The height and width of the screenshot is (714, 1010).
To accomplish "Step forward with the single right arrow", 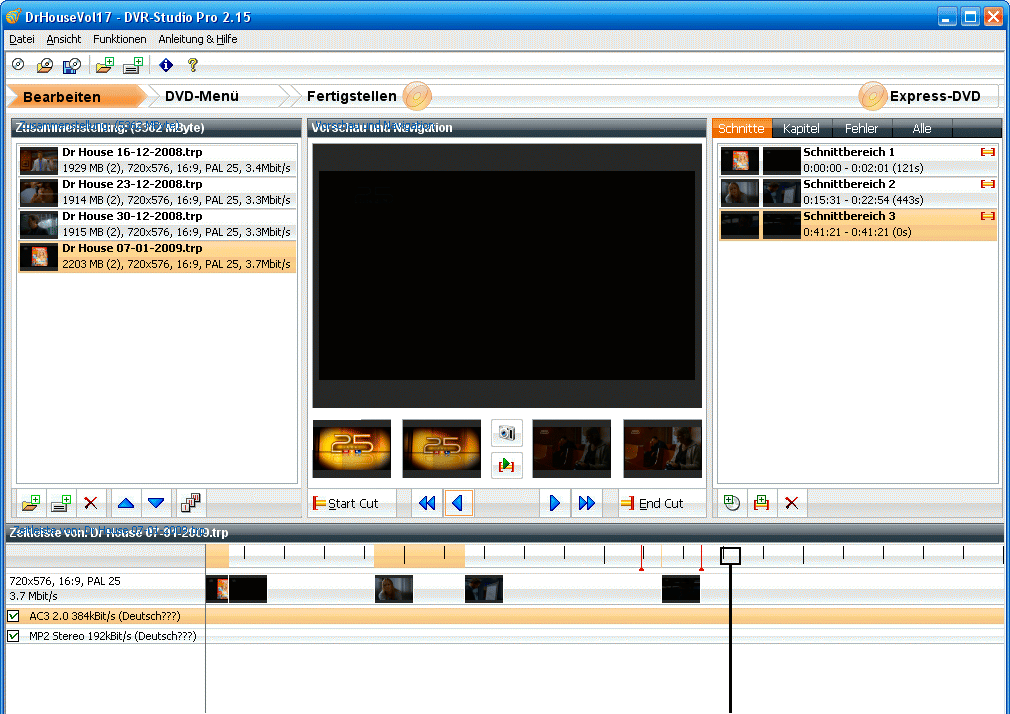I will pos(555,503).
